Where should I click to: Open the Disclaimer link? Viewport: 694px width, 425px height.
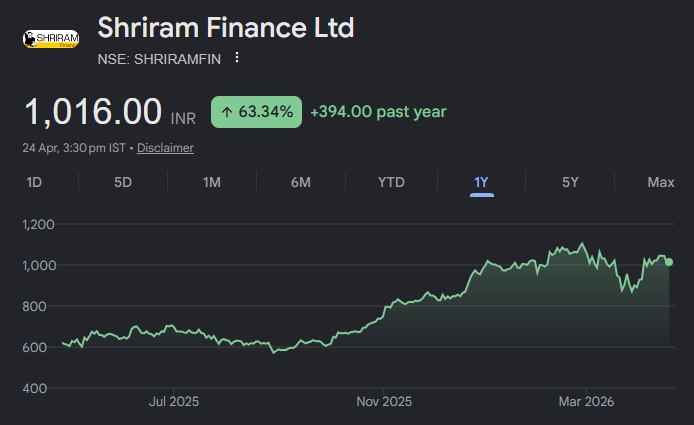[165, 148]
